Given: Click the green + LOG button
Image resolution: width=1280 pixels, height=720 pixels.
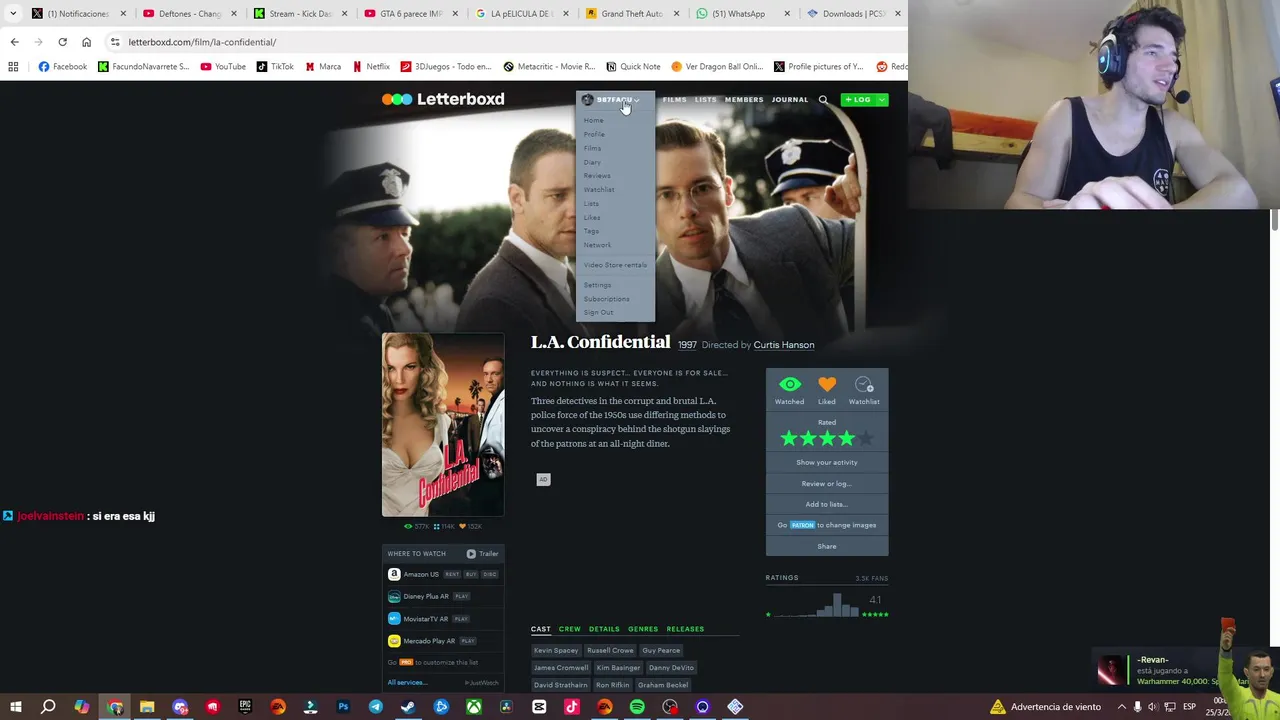Looking at the screenshot, I should click(x=858, y=100).
